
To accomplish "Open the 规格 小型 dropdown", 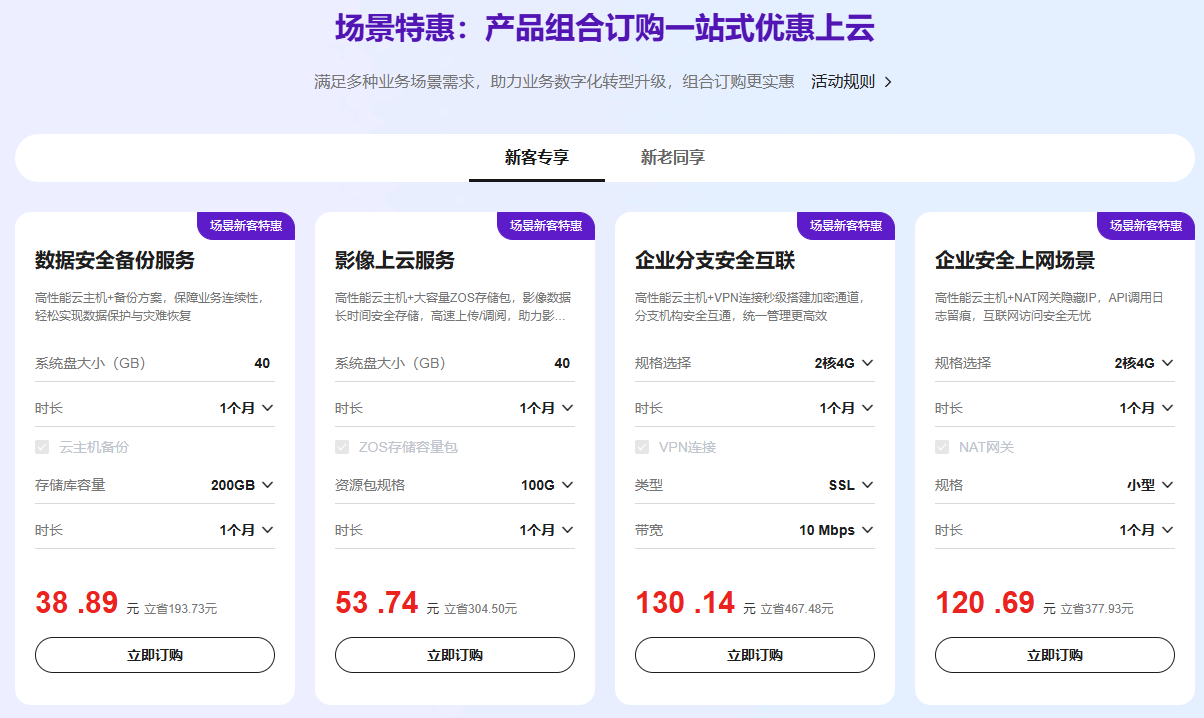I will point(1055,485).
